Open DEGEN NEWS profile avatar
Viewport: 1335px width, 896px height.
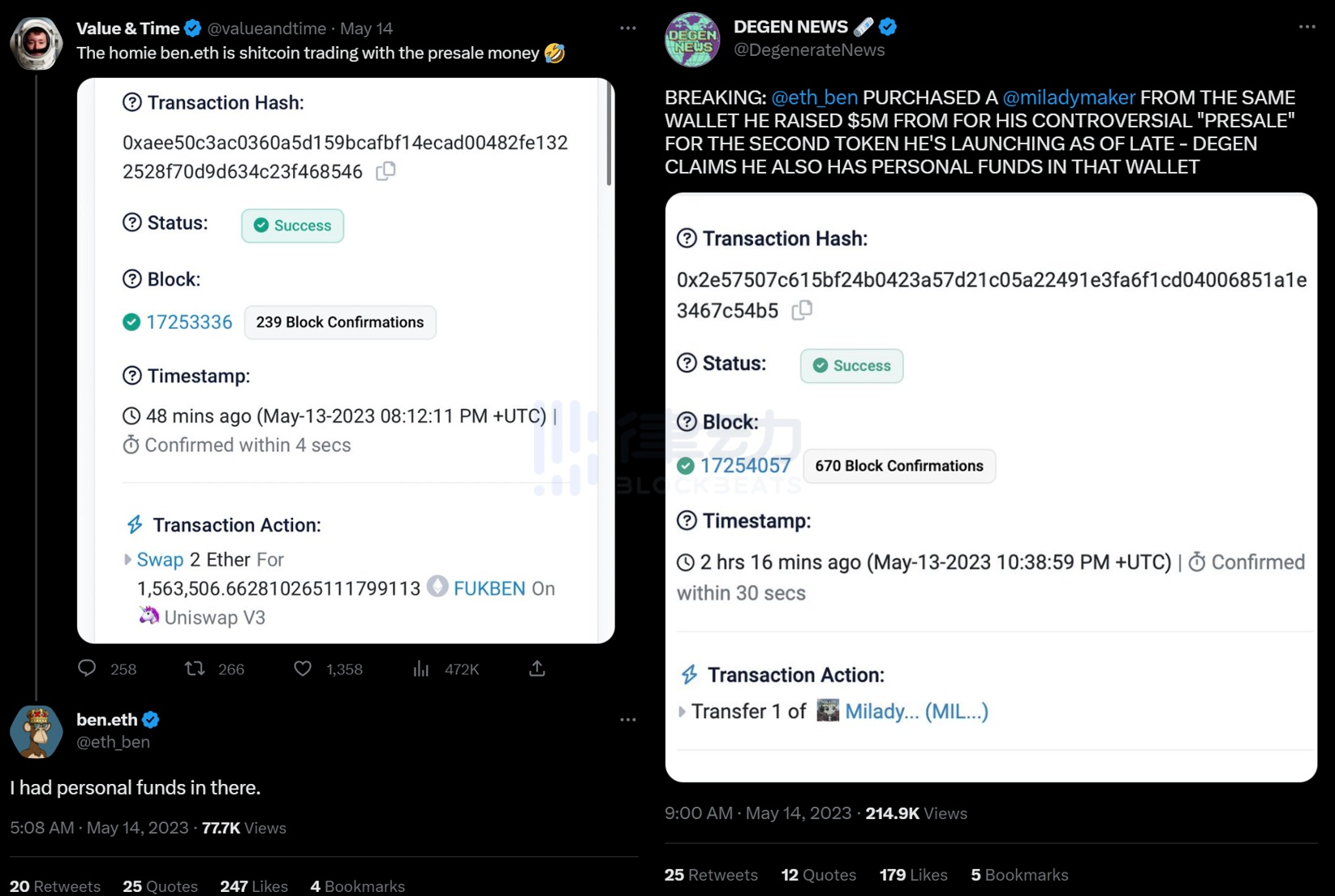click(x=692, y=39)
